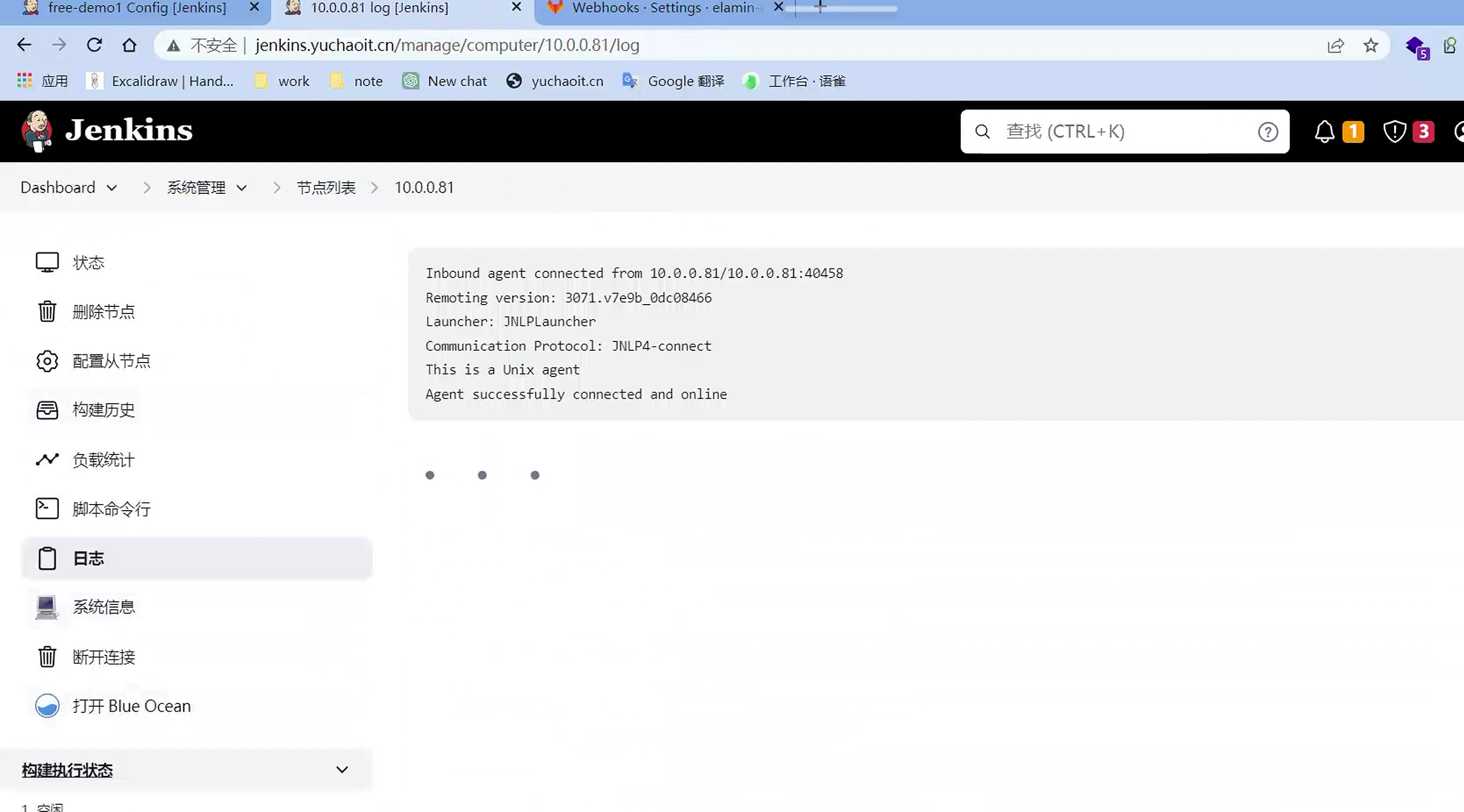This screenshot has width=1464, height=812.
Task: Open the 负载统计 sidebar item
Action: click(104, 459)
